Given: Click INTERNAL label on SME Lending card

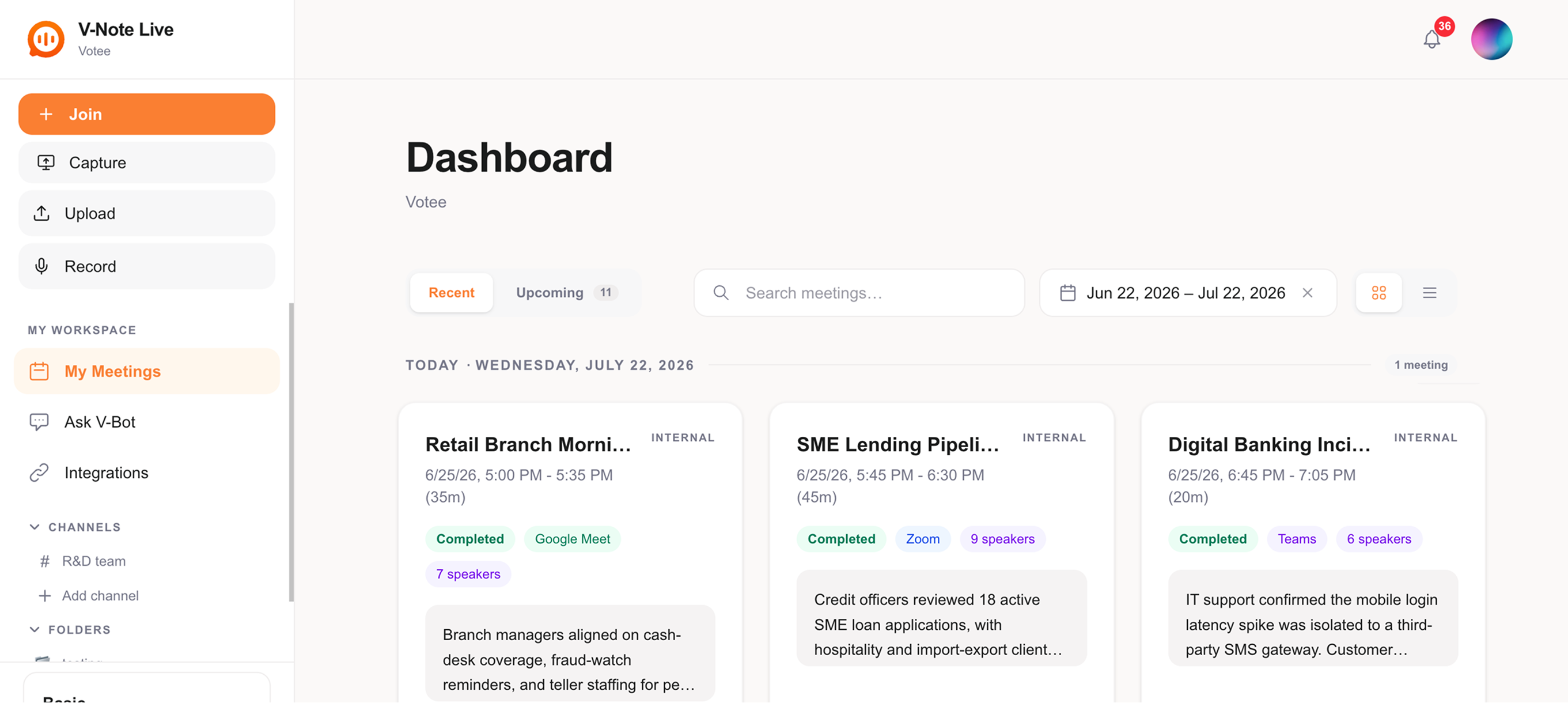Looking at the screenshot, I should click(1054, 437).
